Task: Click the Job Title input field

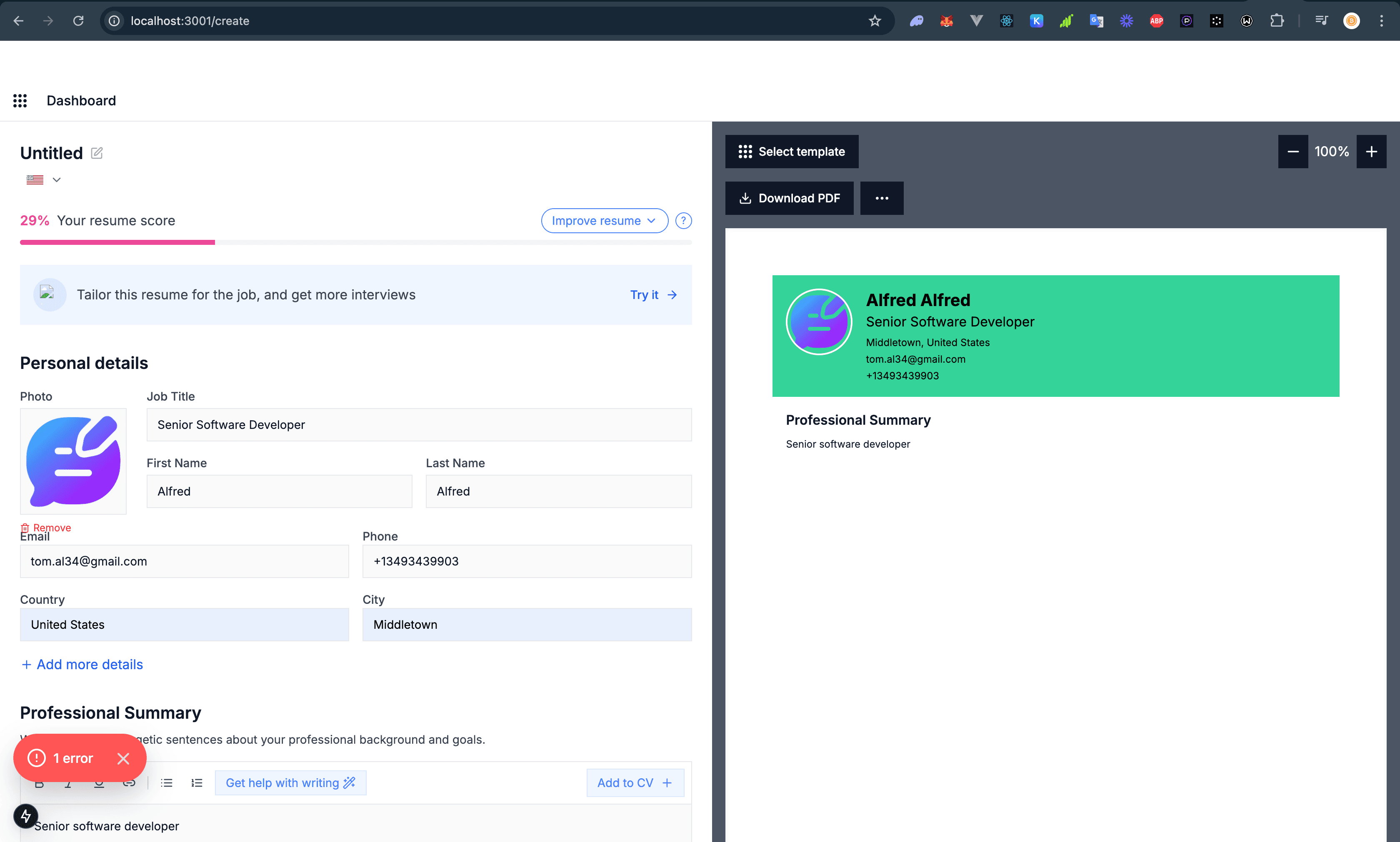Action: (x=419, y=425)
